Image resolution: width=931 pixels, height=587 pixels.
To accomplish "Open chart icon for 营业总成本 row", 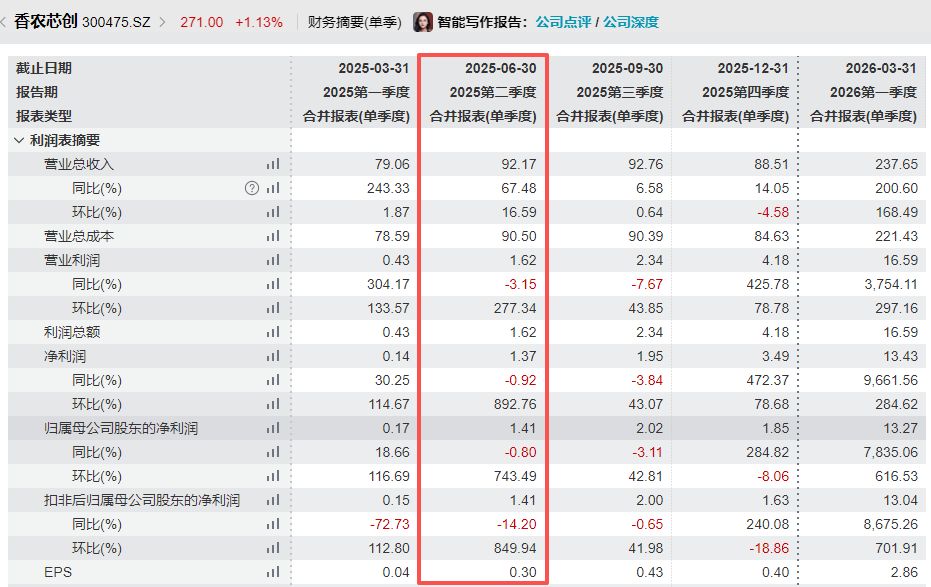I will (x=273, y=236).
